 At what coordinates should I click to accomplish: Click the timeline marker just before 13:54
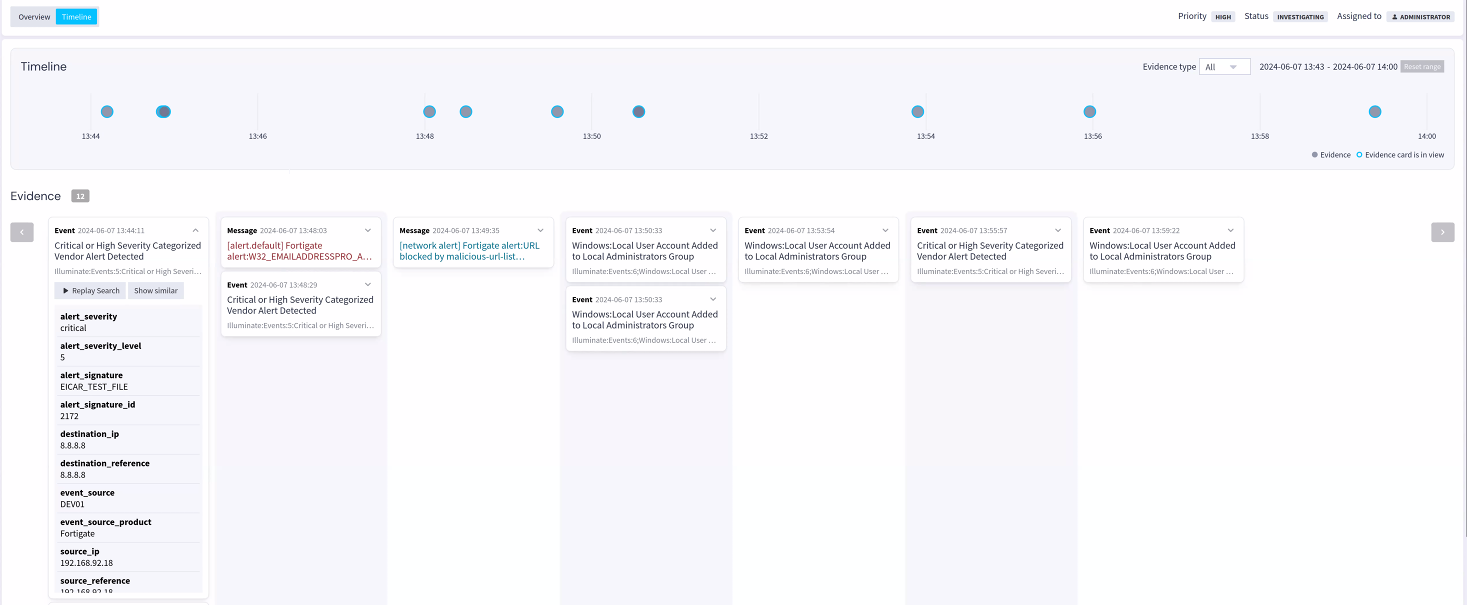[918, 112]
